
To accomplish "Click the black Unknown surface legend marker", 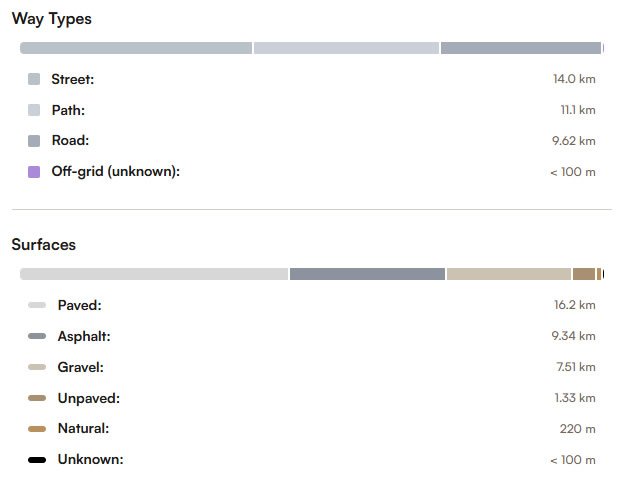I will tap(37, 460).
